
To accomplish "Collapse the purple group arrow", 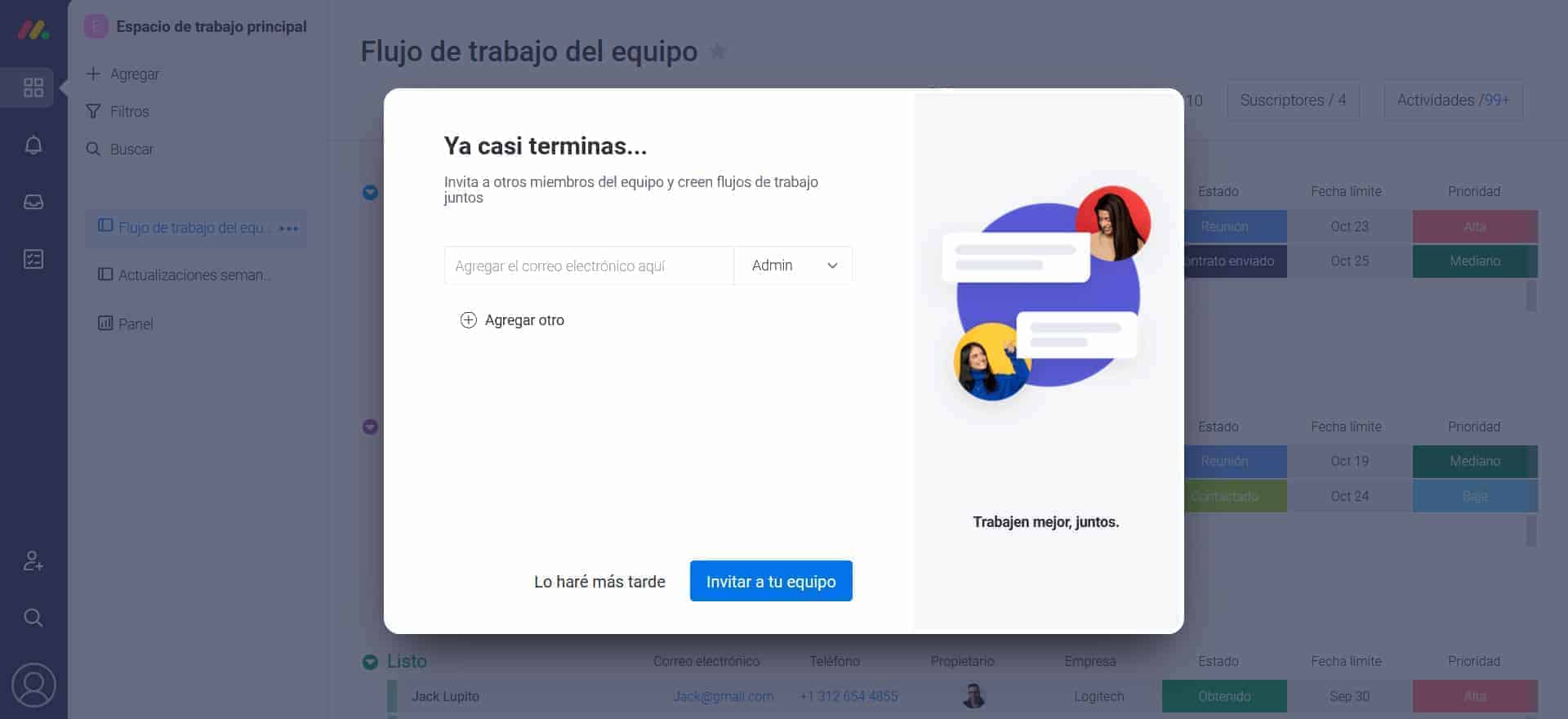I will tap(370, 427).
